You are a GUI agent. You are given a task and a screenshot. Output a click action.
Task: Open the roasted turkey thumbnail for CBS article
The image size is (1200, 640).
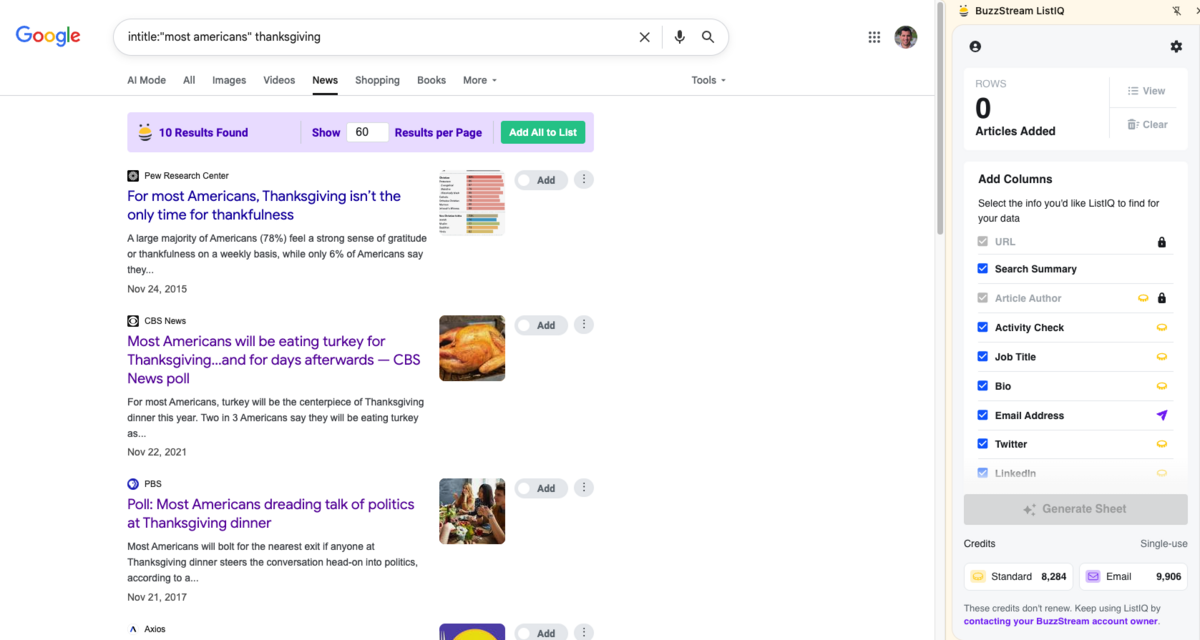pos(472,348)
